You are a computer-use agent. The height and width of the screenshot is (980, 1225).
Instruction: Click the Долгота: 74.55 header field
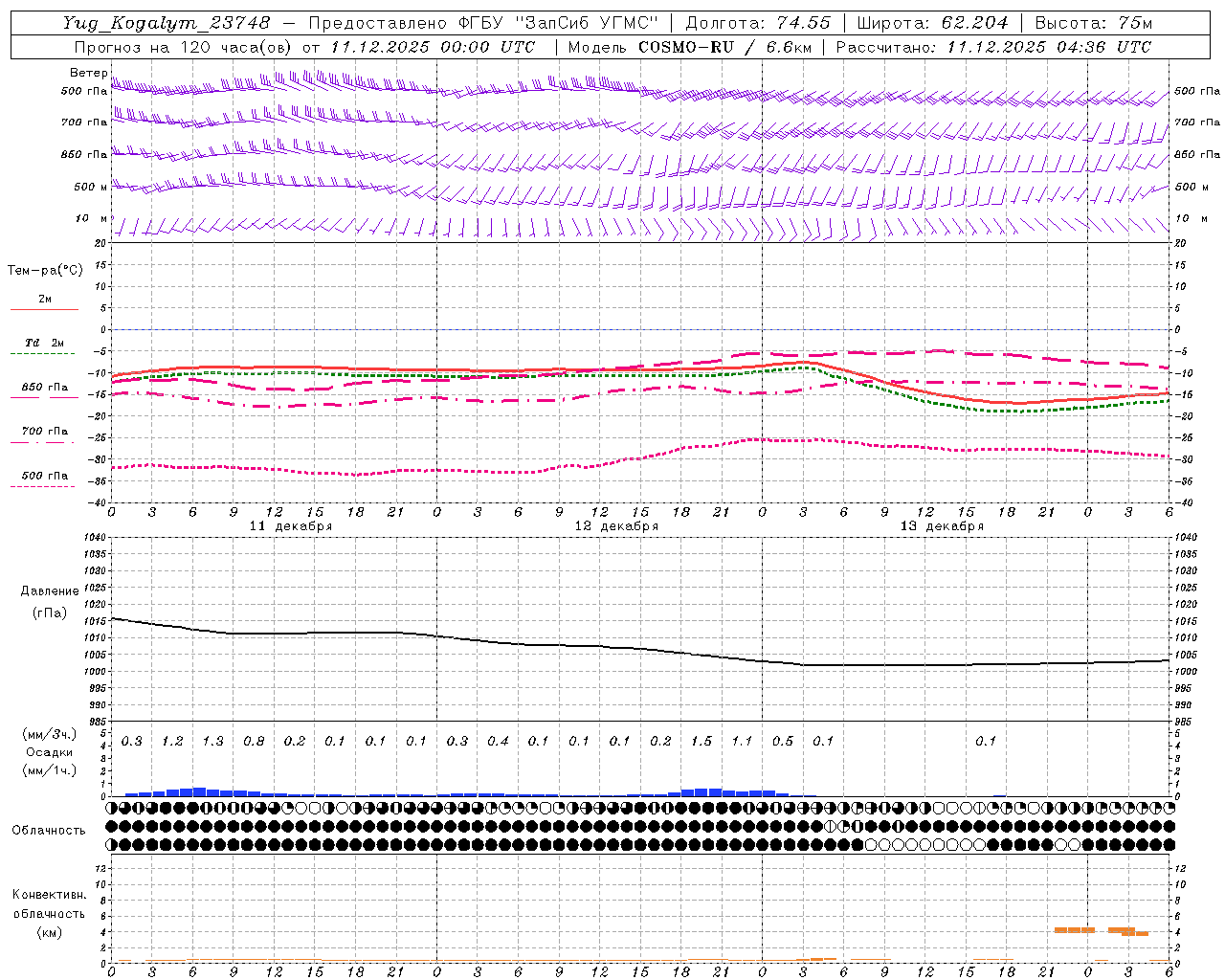click(x=758, y=23)
